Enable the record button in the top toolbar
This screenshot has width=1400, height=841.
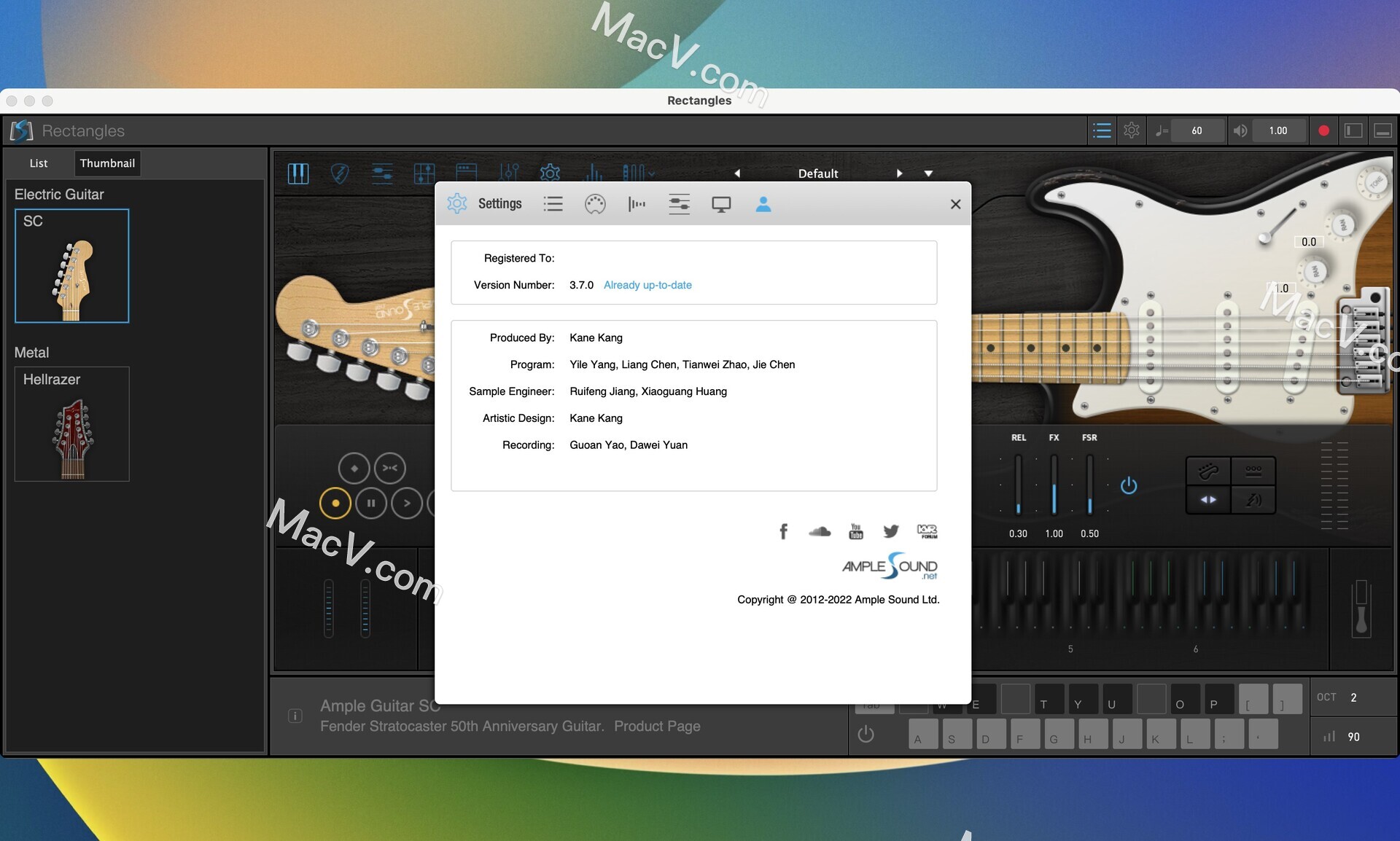pos(1323,130)
